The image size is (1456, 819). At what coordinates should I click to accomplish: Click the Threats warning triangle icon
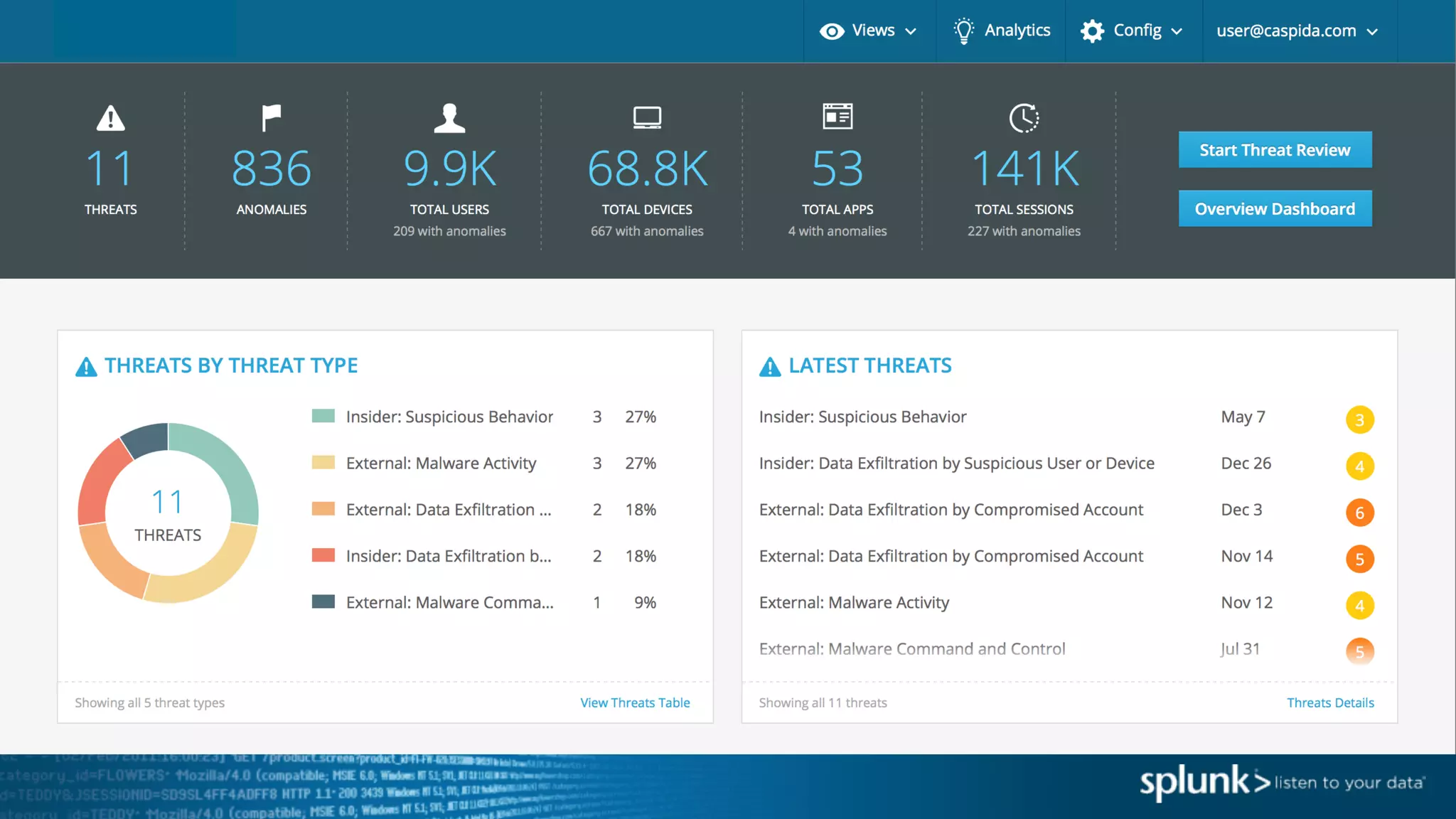click(110, 118)
